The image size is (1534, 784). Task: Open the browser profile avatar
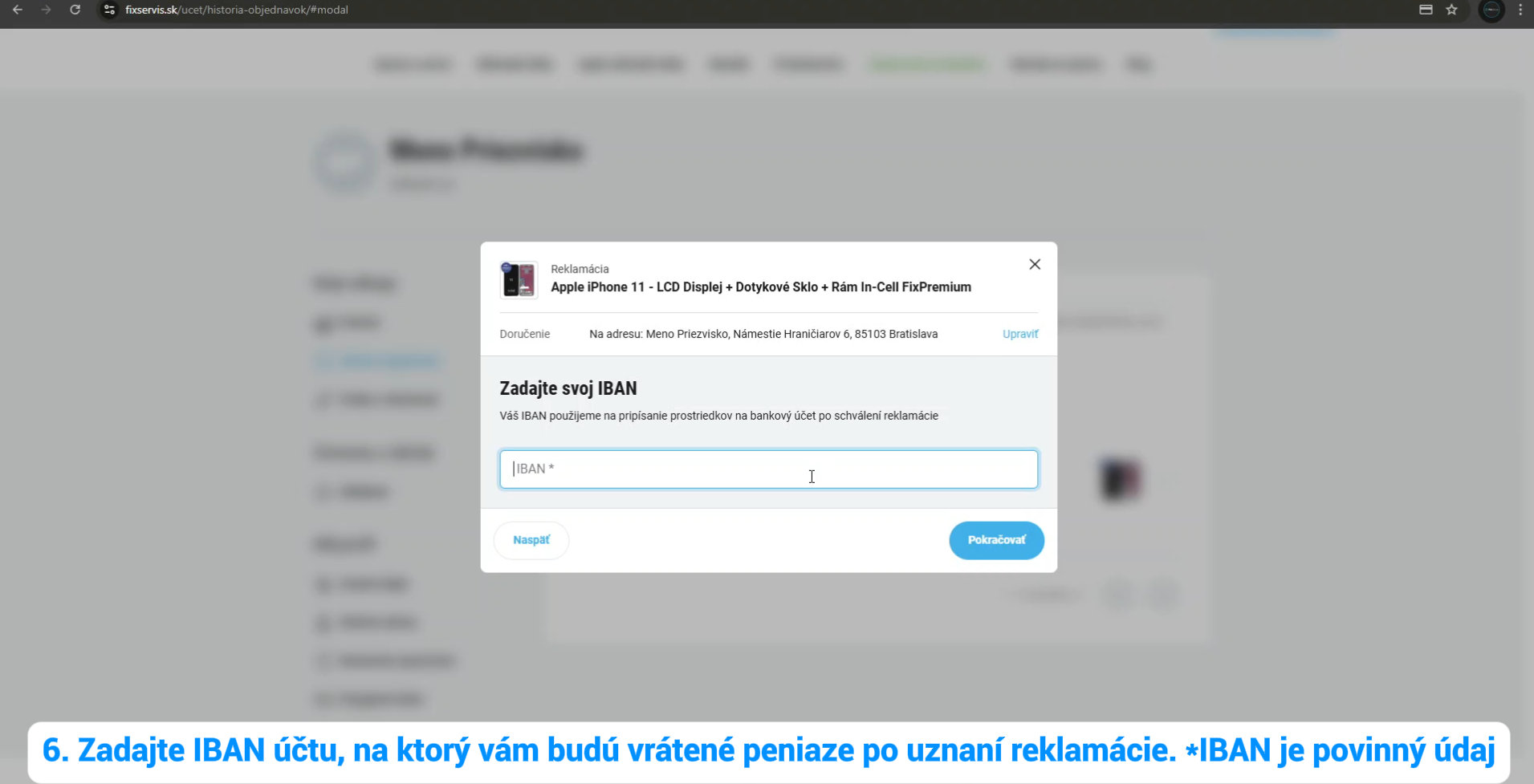1491,10
